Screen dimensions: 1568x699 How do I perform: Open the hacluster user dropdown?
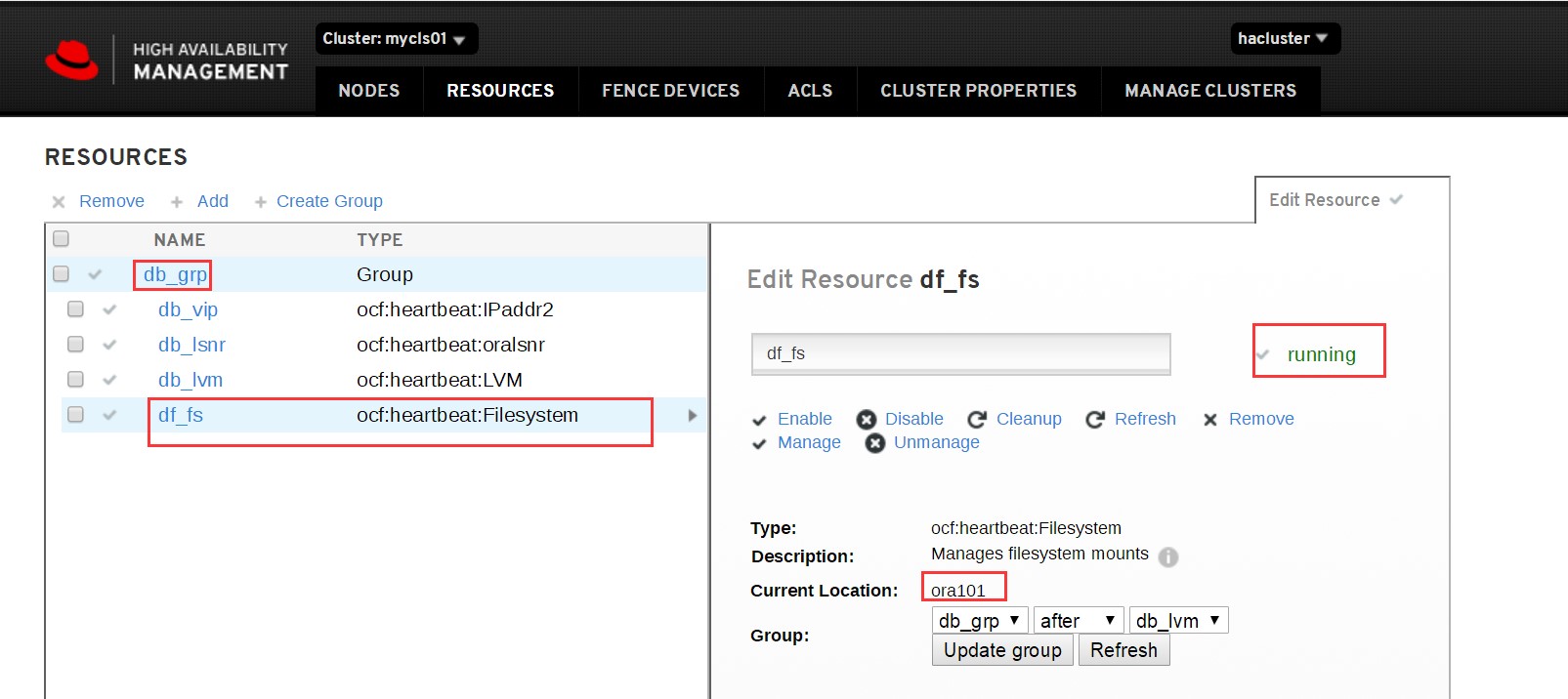[1285, 39]
